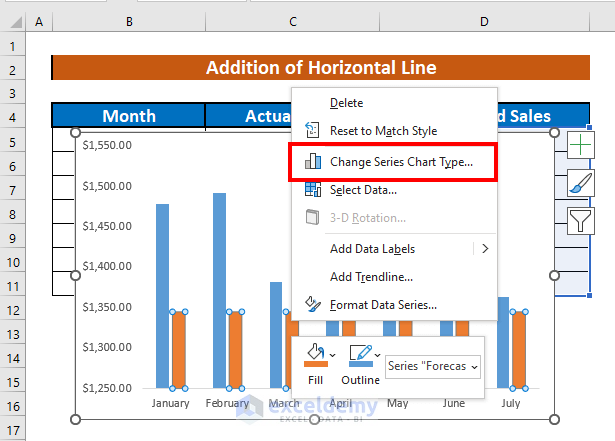Open the Chart Filters funnel button
Image resolution: width=615 pixels, height=441 pixels.
click(x=581, y=219)
